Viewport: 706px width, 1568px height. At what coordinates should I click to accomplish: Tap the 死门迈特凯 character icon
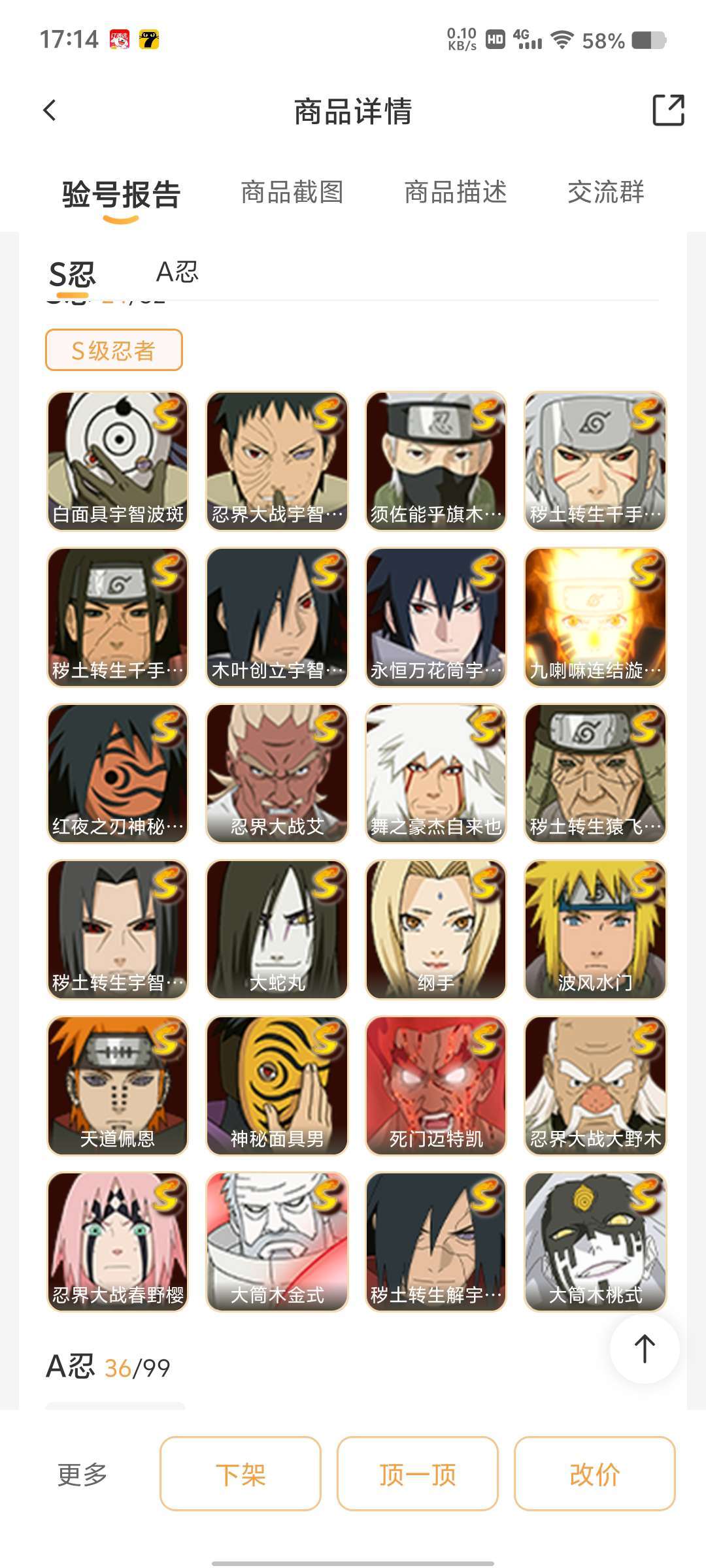coord(436,1086)
